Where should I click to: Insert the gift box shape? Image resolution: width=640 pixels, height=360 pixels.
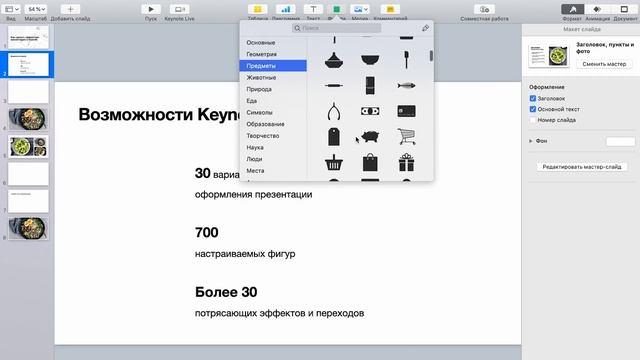coord(406,162)
